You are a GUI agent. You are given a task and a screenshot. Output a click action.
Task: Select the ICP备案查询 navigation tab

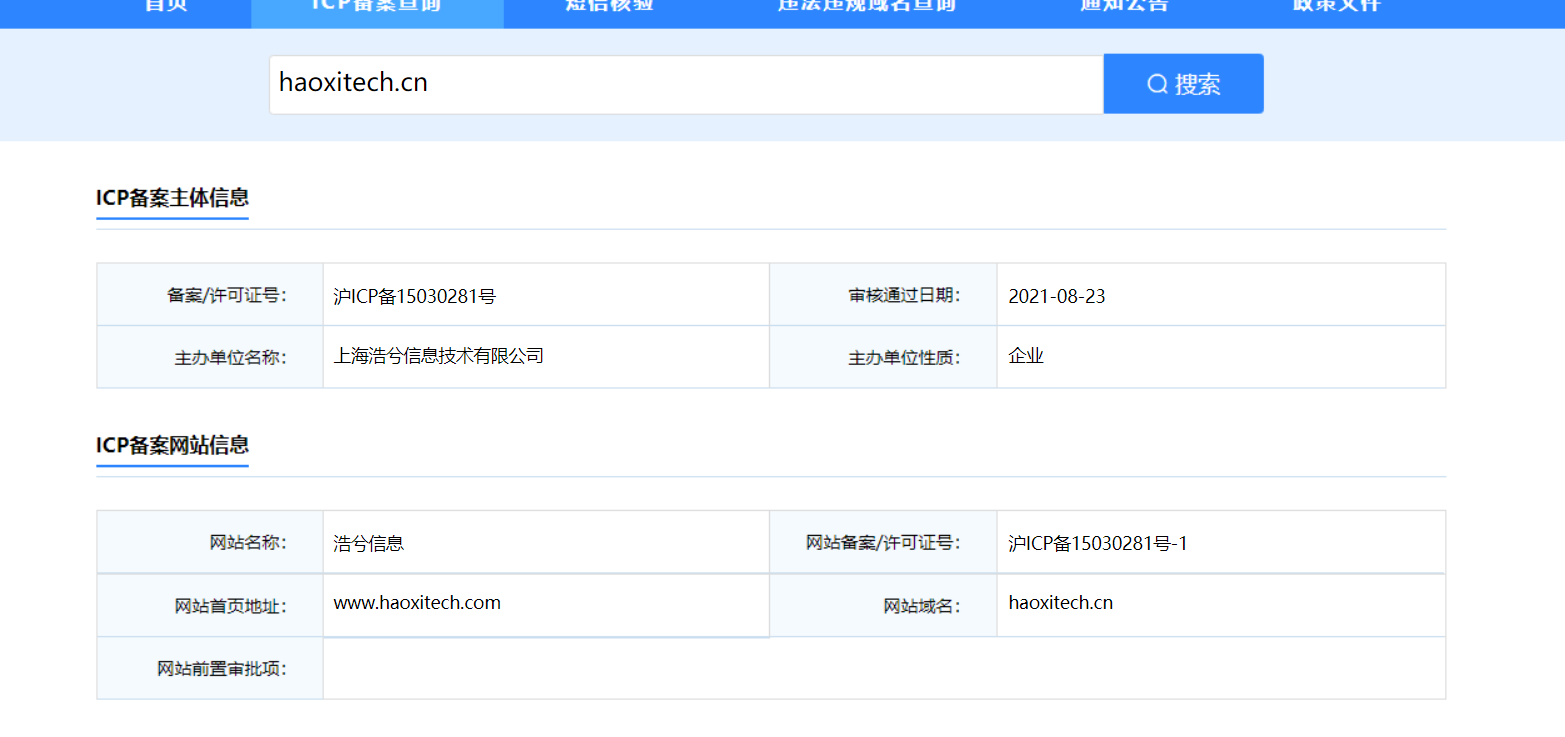(x=377, y=5)
